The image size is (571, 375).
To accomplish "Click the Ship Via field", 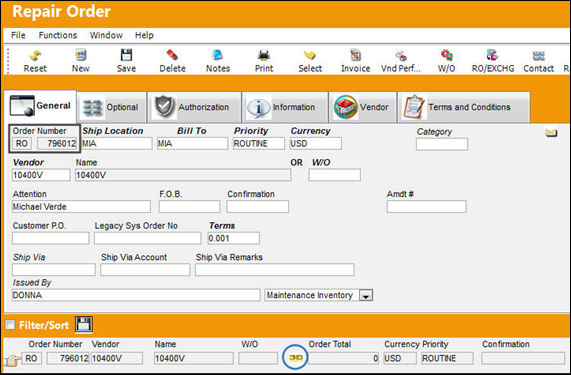I will click(x=54, y=270).
